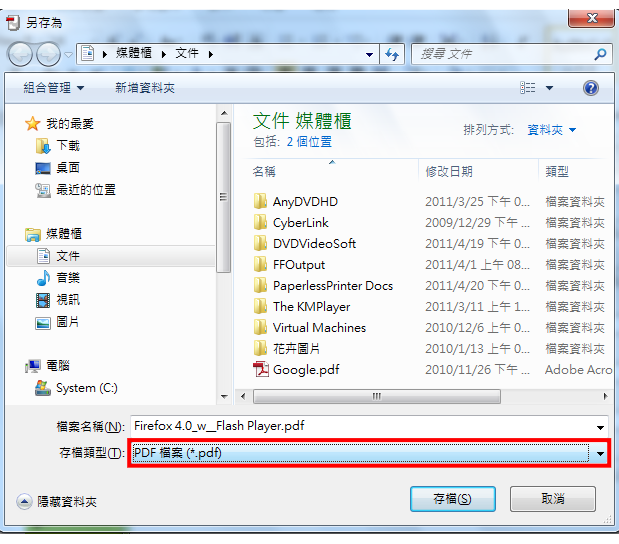The image size is (619, 544).
Task: Click the refresh icon beside address bar
Action: [x=392, y=54]
